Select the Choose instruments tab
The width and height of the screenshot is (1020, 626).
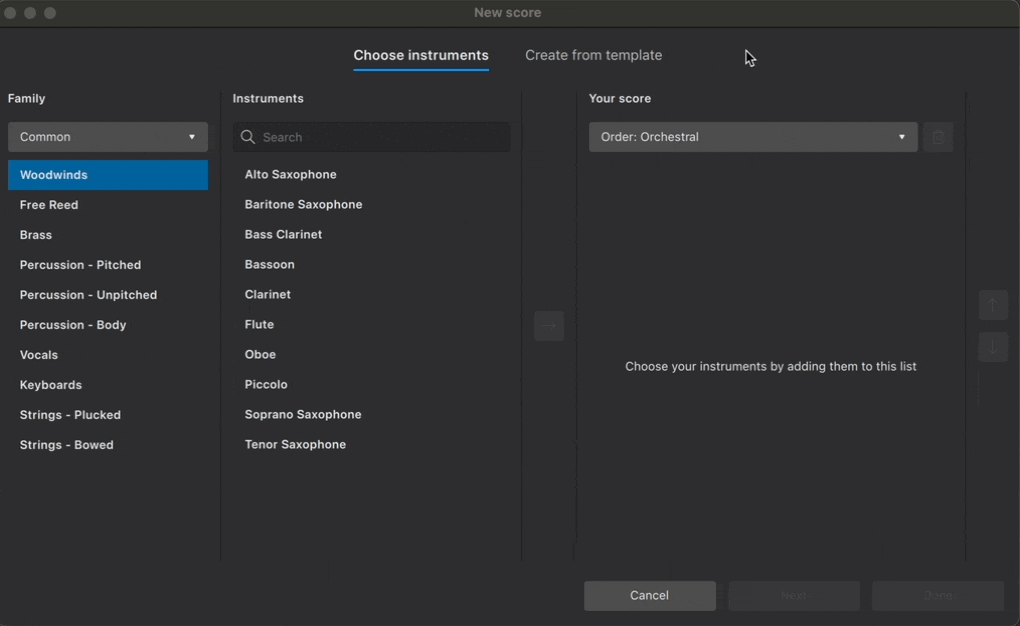421,56
